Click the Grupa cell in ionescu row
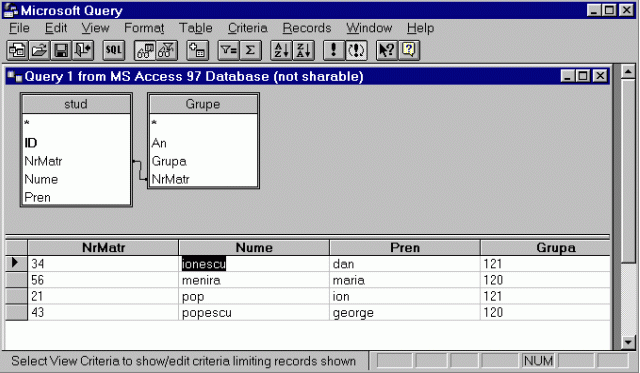This screenshot has height=373, width=640. pyautogui.click(x=546, y=264)
